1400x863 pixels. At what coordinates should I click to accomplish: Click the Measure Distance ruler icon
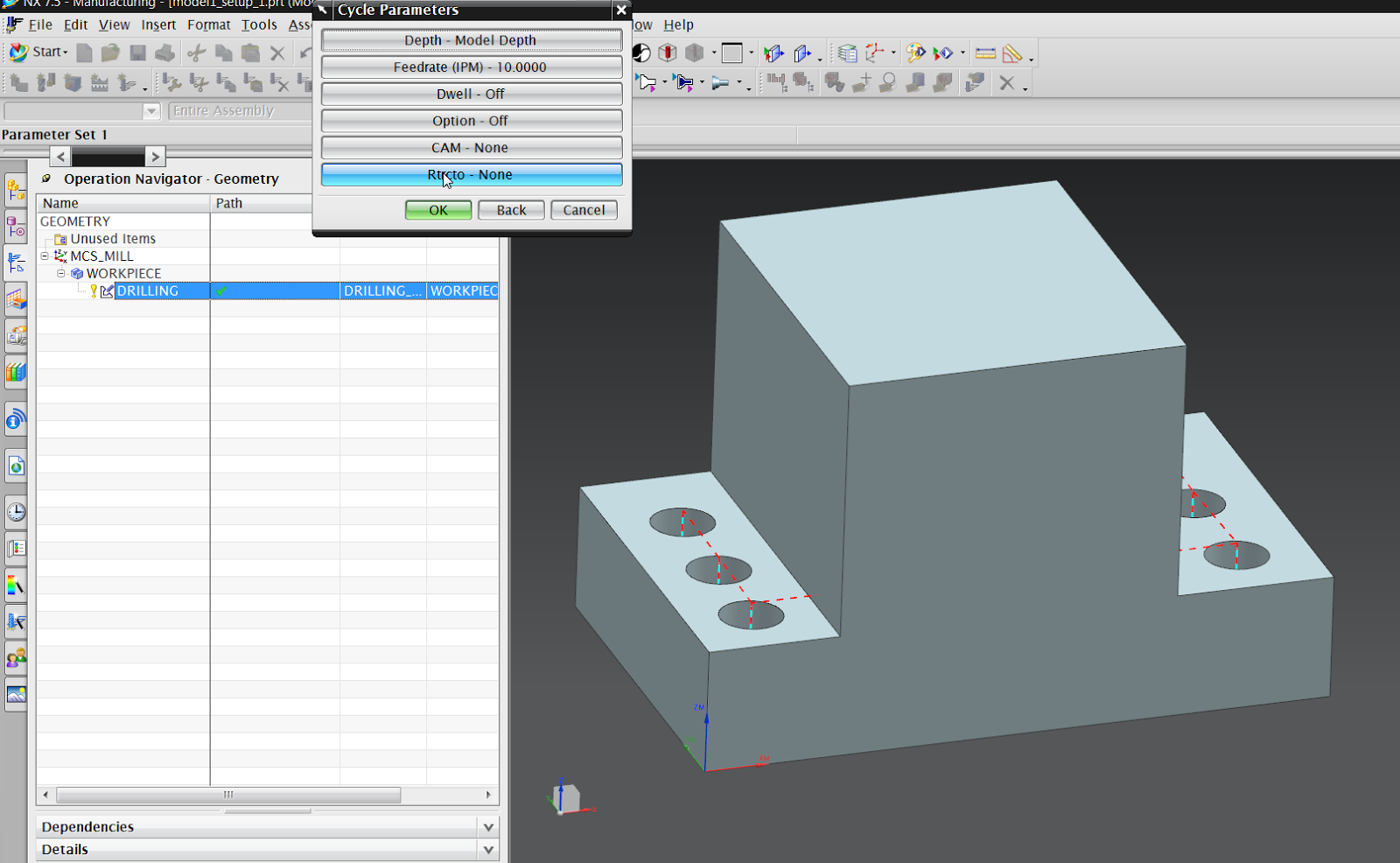click(x=985, y=53)
